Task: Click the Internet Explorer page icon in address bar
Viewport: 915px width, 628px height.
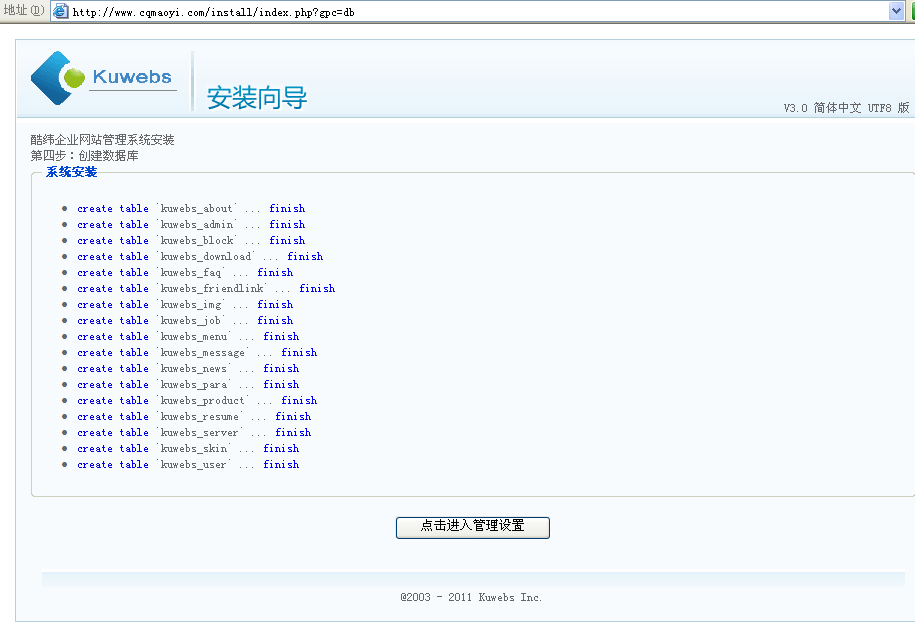Action: pos(61,11)
